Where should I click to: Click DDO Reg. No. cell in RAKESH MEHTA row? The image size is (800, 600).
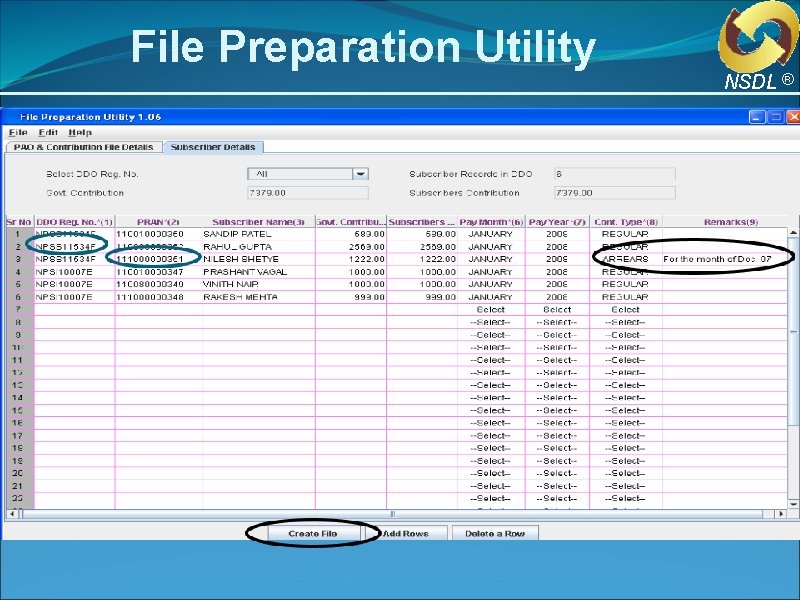(74, 297)
